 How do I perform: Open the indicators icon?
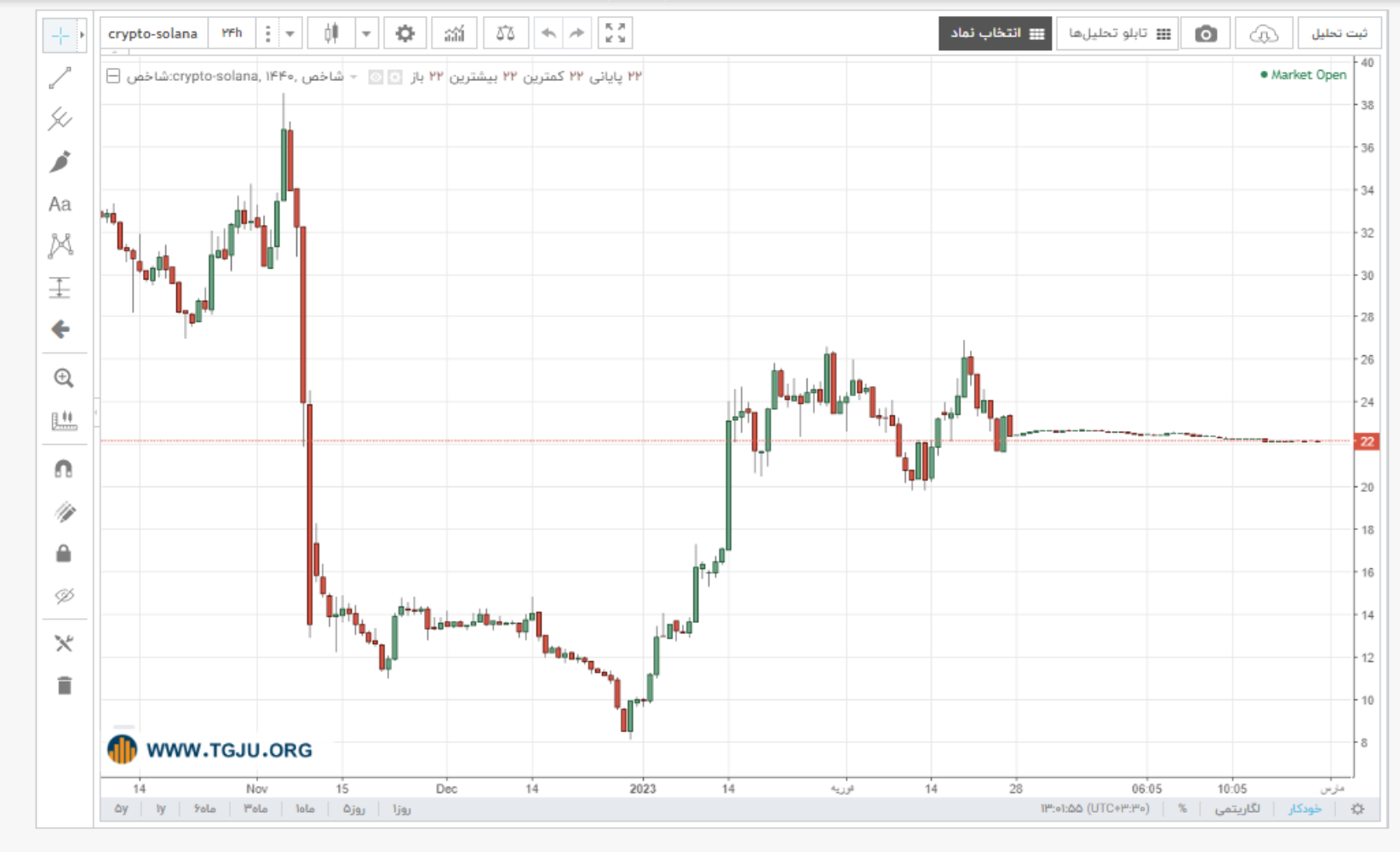pyautogui.click(x=455, y=34)
